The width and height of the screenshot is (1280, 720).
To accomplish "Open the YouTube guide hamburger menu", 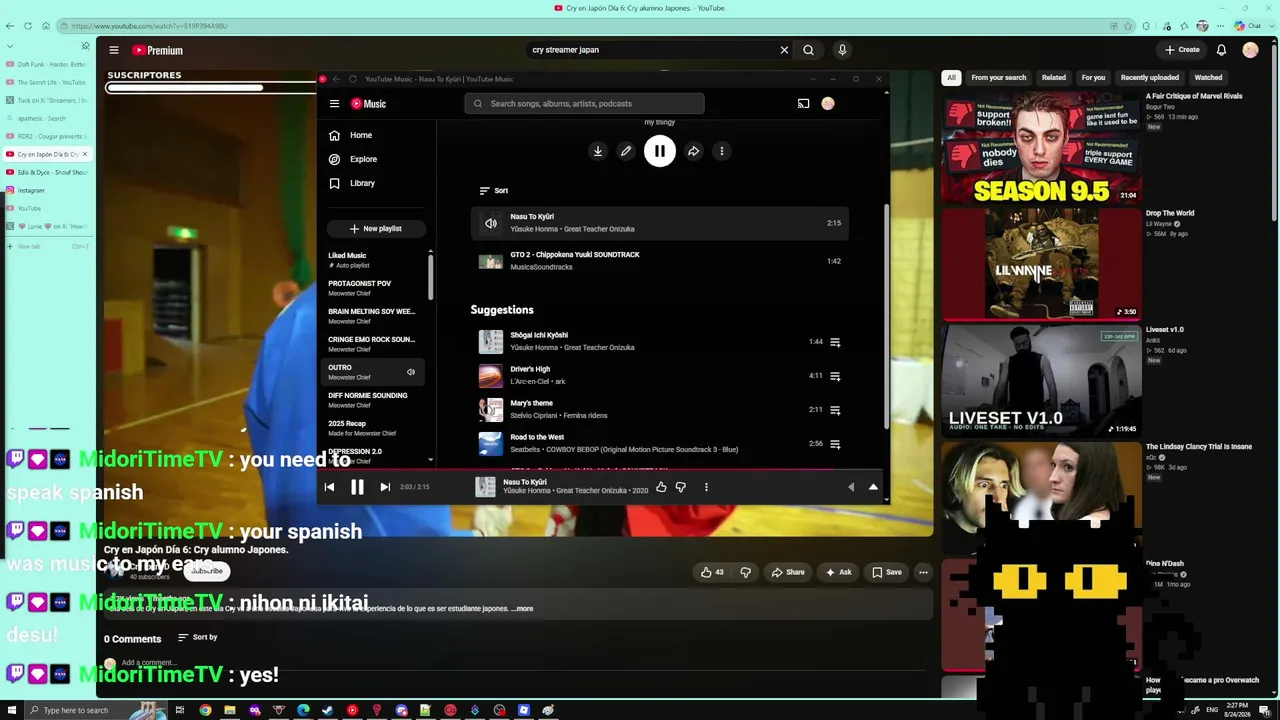I will pos(114,50).
